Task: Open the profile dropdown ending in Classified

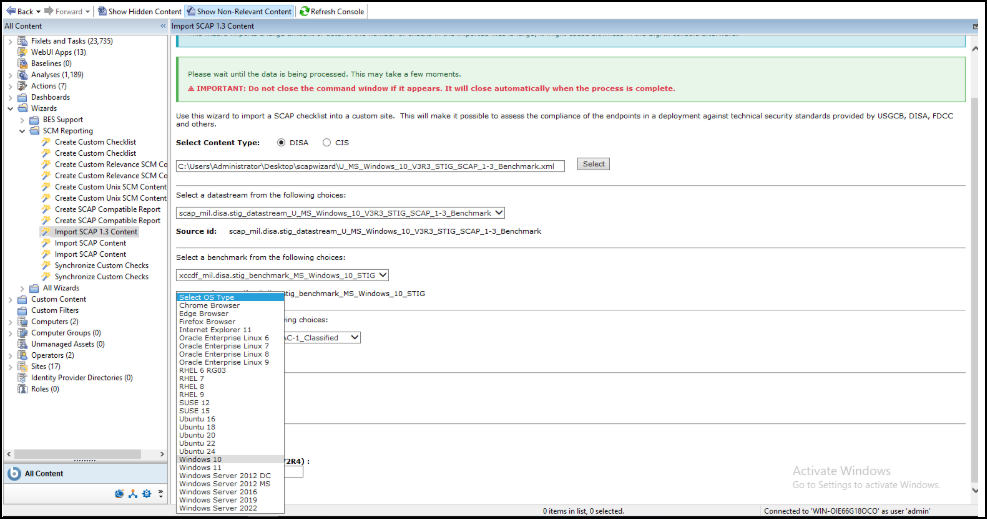Action: coord(322,338)
